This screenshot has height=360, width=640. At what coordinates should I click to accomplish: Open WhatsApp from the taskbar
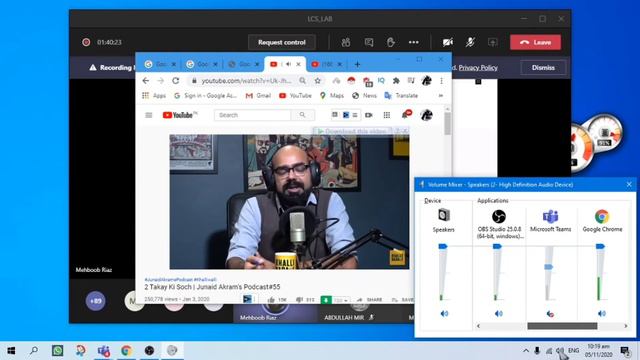(x=58, y=350)
